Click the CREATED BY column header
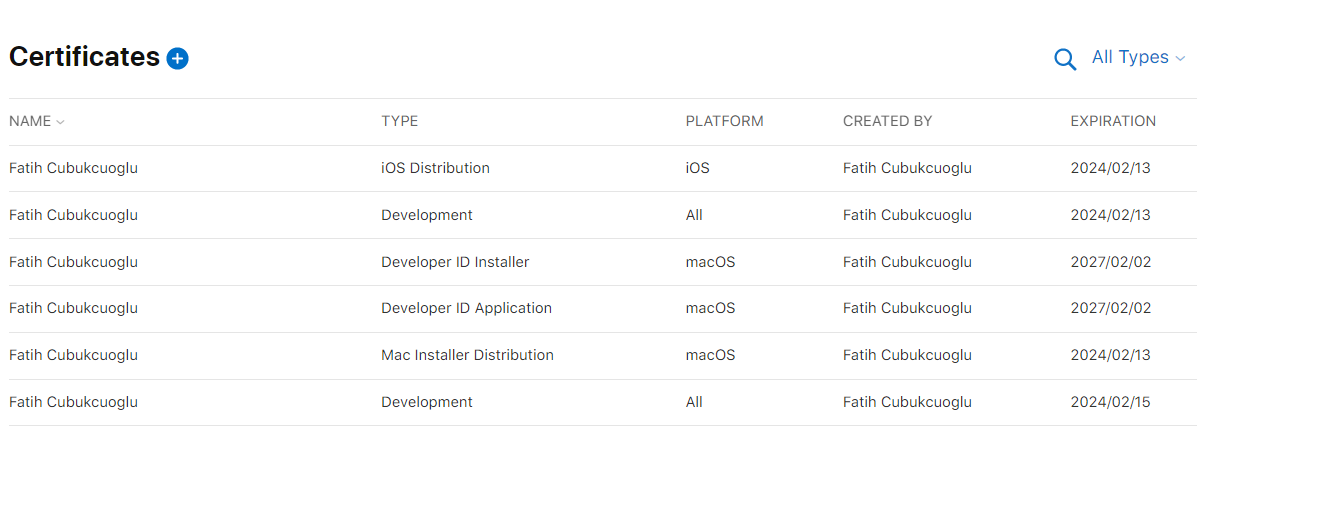 point(887,121)
